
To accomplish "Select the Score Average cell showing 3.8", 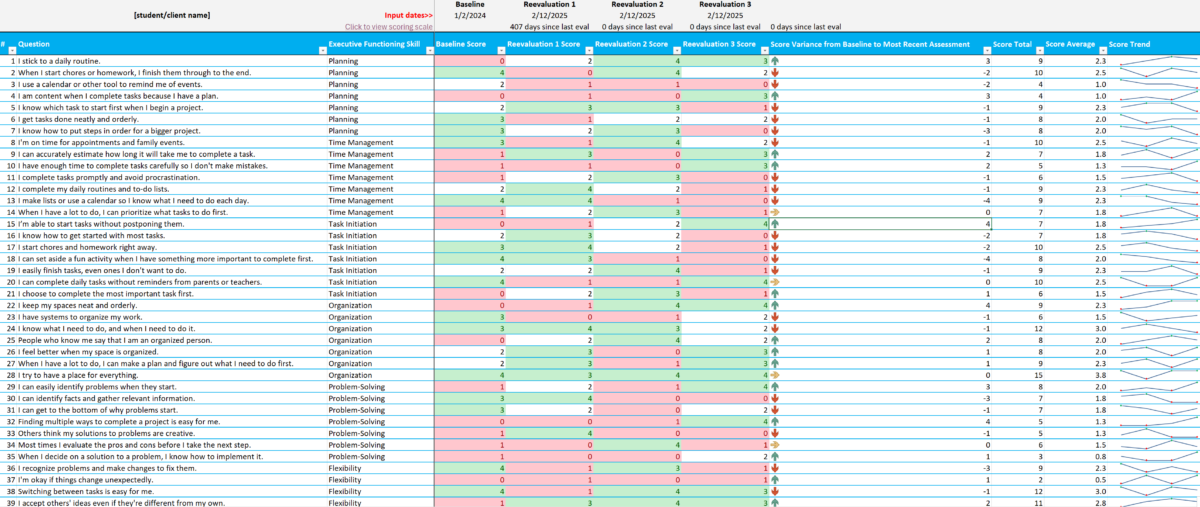I will click(x=1076, y=375).
